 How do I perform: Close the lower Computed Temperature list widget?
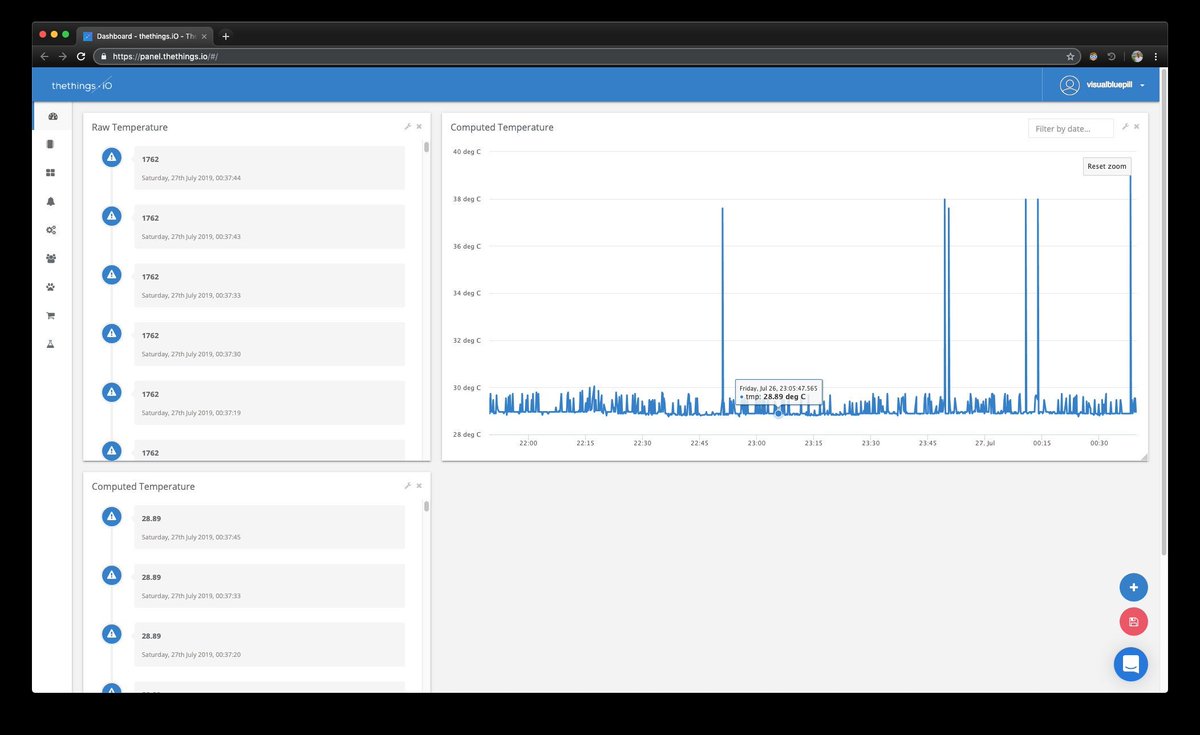pos(419,486)
